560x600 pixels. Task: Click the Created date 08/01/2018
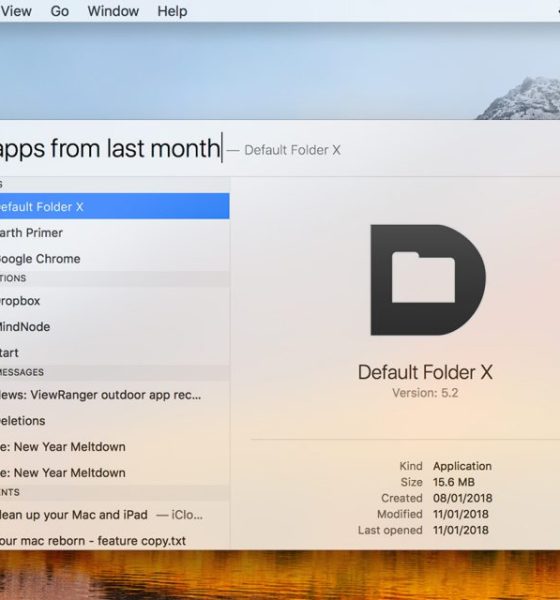(x=462, y=498)
